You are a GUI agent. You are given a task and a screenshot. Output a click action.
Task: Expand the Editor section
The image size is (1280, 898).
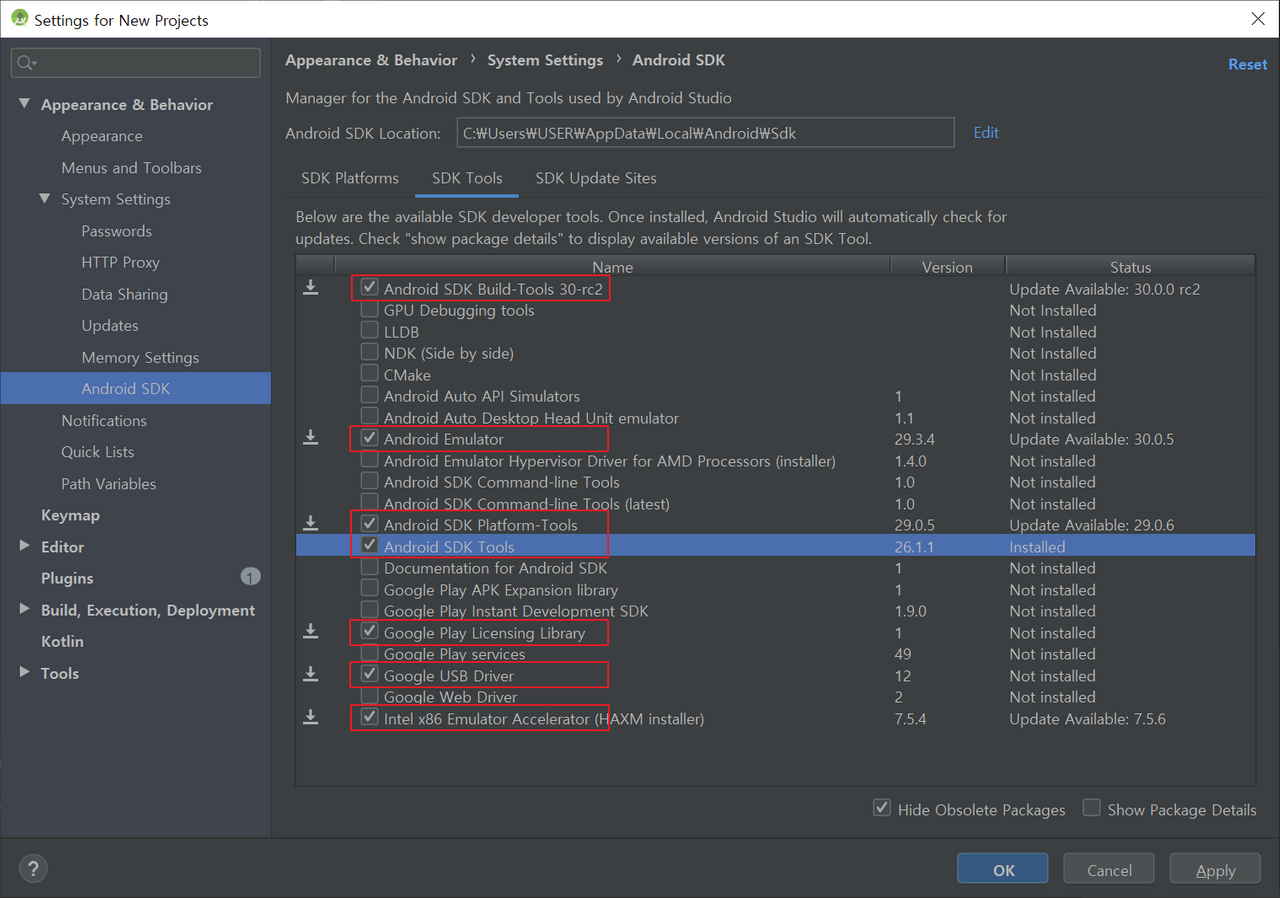tap(25, 546)
